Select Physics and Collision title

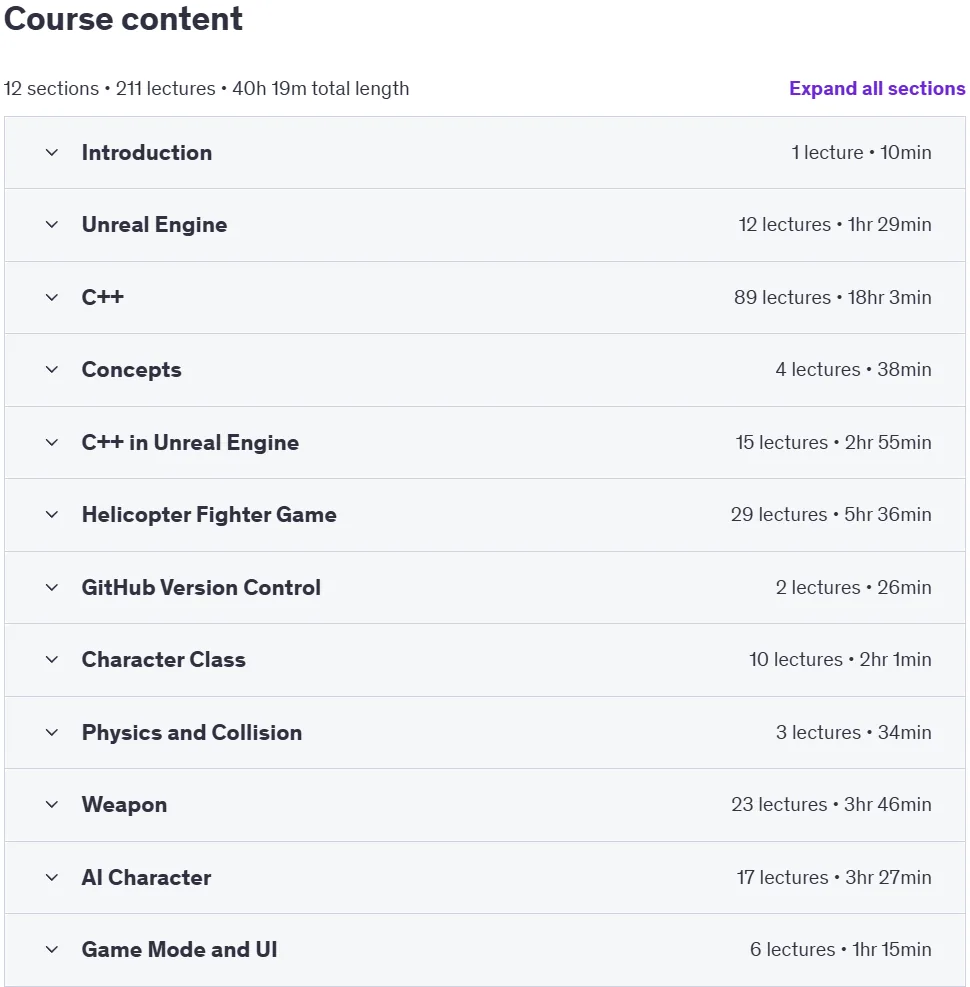click(191, 732)
